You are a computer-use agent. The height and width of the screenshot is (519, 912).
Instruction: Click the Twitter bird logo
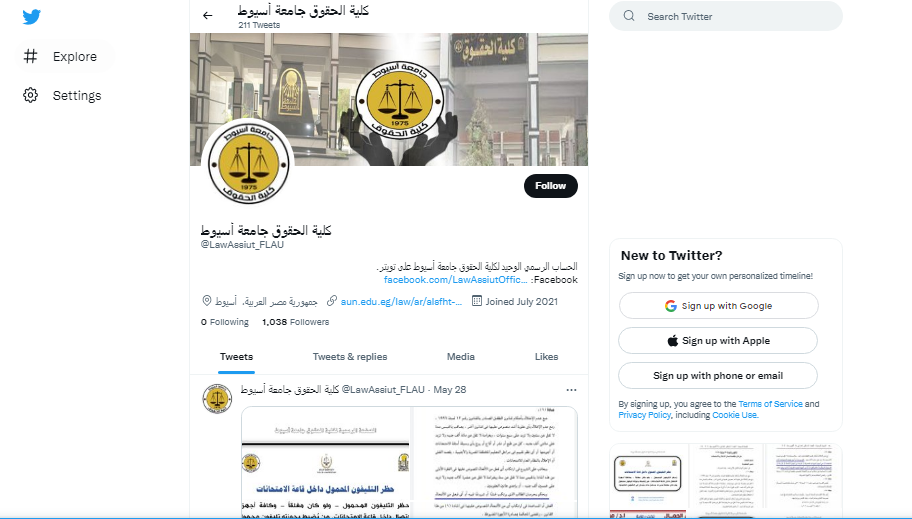click(31, 17)
